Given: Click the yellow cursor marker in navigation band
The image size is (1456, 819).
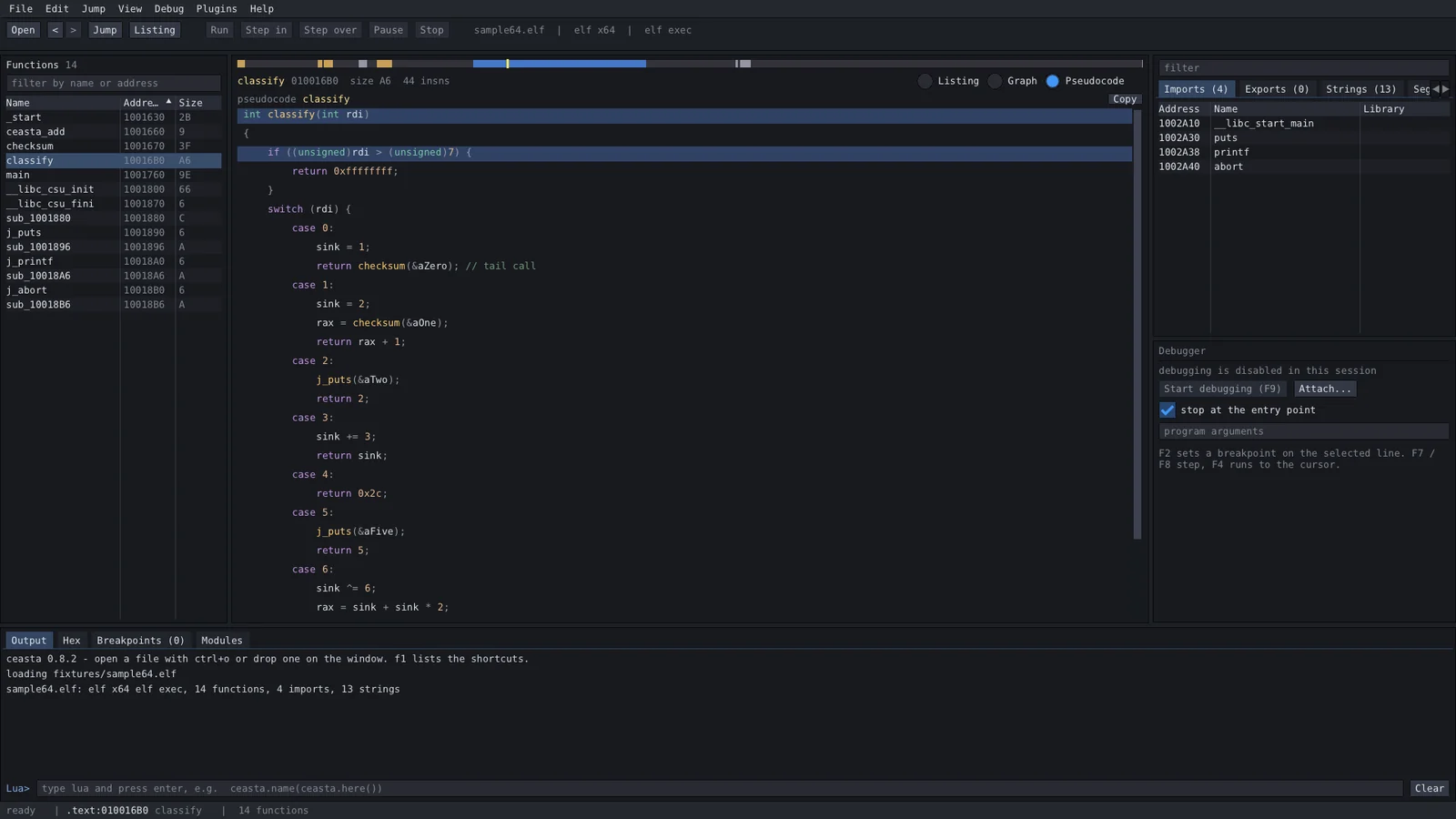Looking at the screenshot, I should (x=508, y=64).
